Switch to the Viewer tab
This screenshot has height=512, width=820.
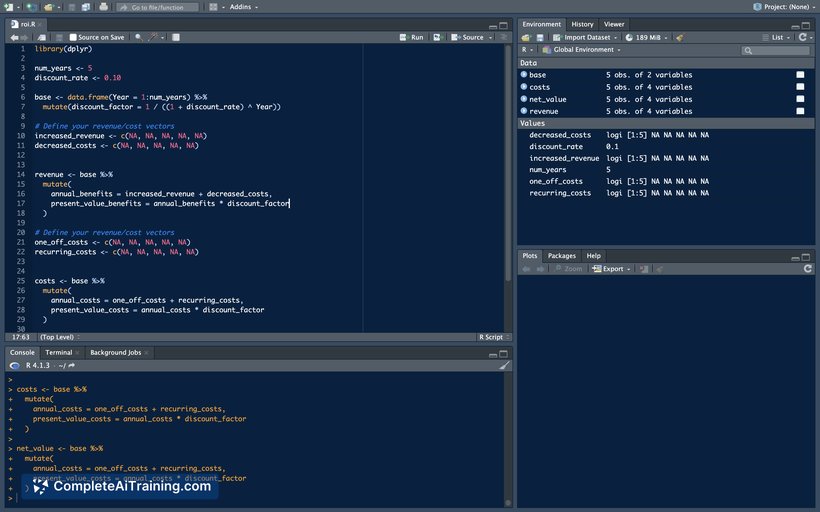(614, 24)
